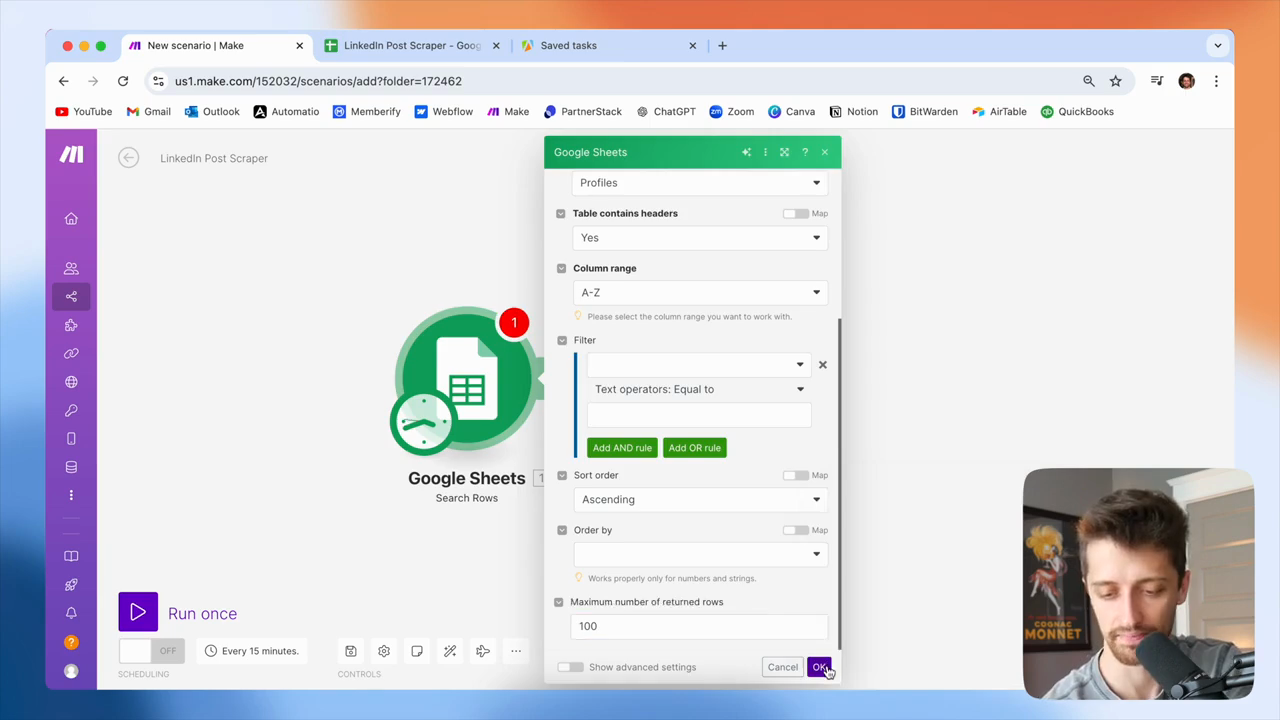Toggle the Maximum number of returned rows checkbox
Screen dimensions: 1280x720
[559, 602]
